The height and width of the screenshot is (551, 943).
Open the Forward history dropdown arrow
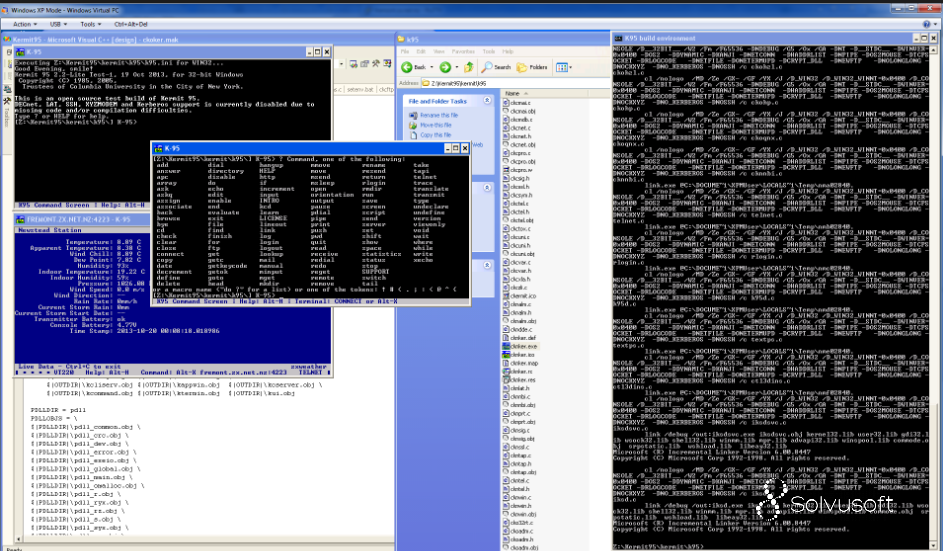click(x=456, y=67)
